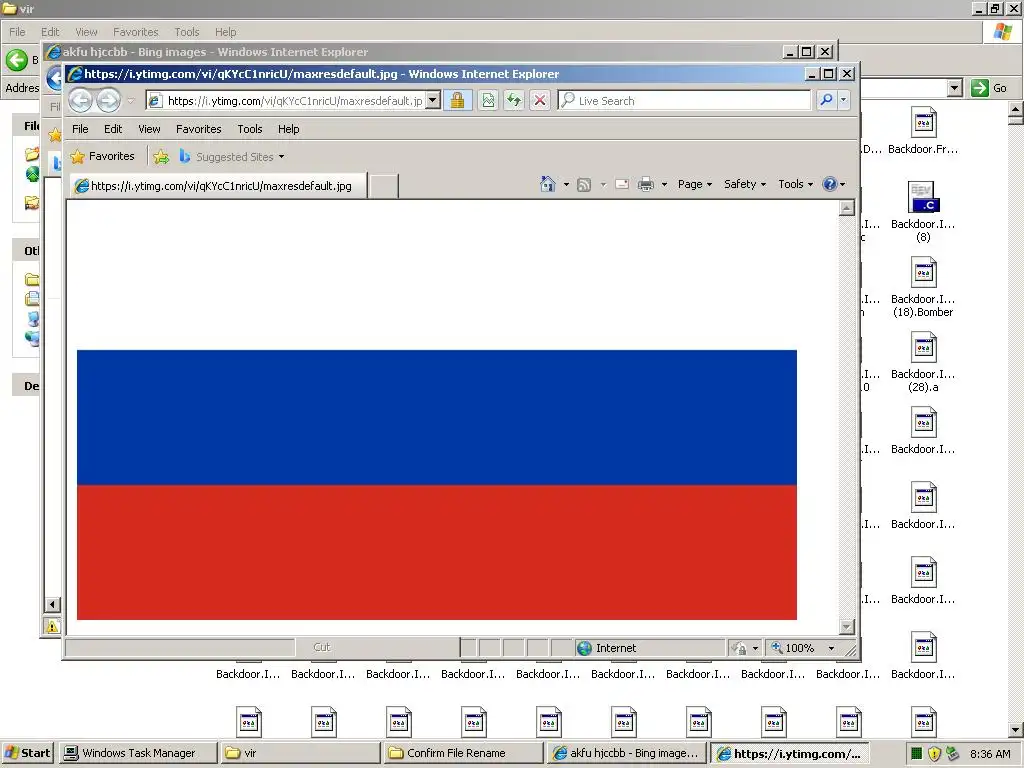Click left scroll arrow in Bing images window
This screenshot has width=1024, height=768.
coord(52,605)
